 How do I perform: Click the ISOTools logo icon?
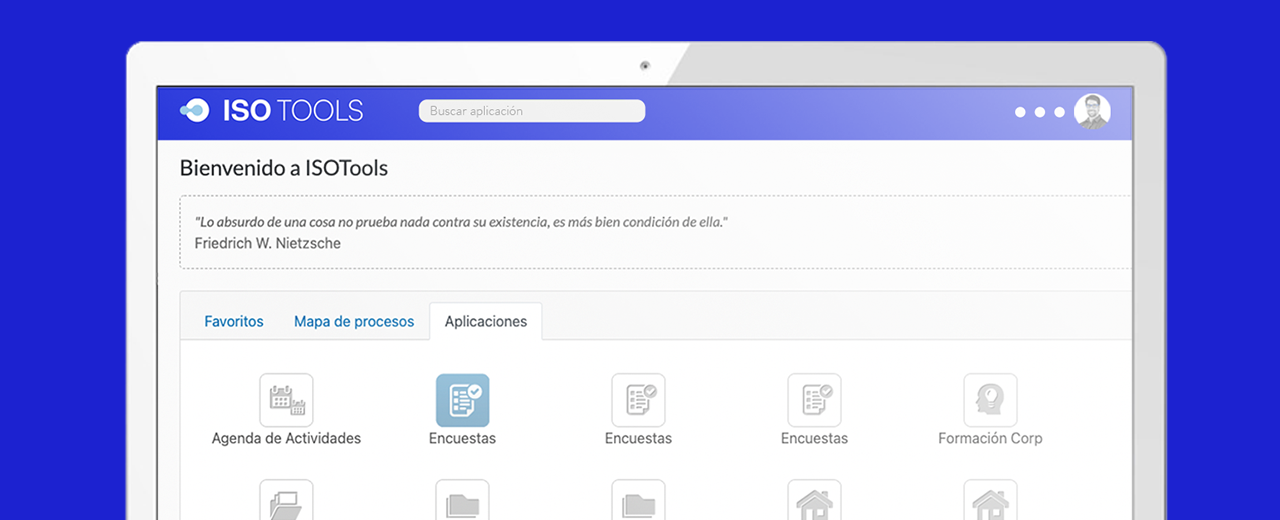click(194, 110)
